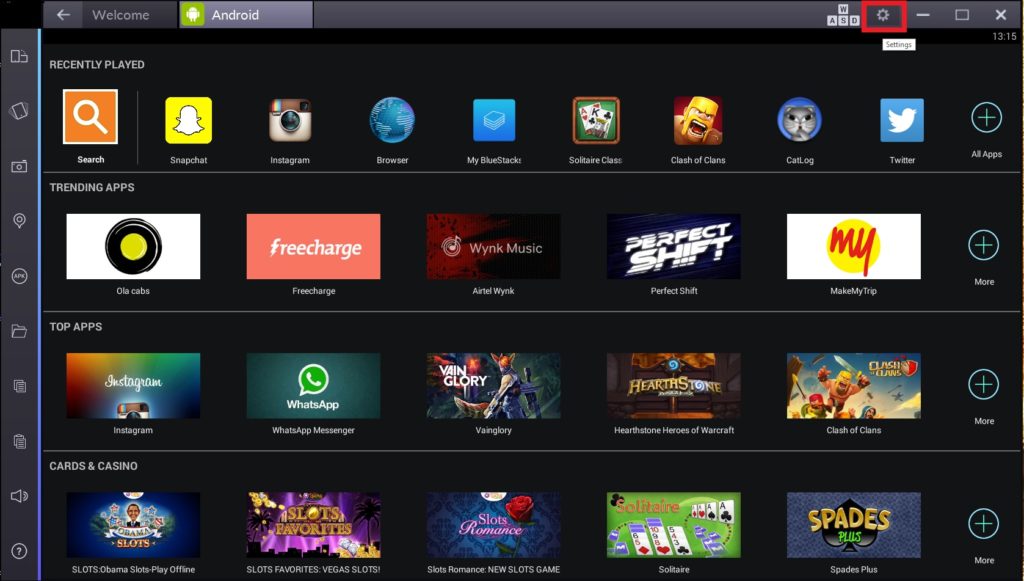The height and width of the screenshot is (581, 1024).
Task: Show more Trending Apps
Action: click(984, 245)
